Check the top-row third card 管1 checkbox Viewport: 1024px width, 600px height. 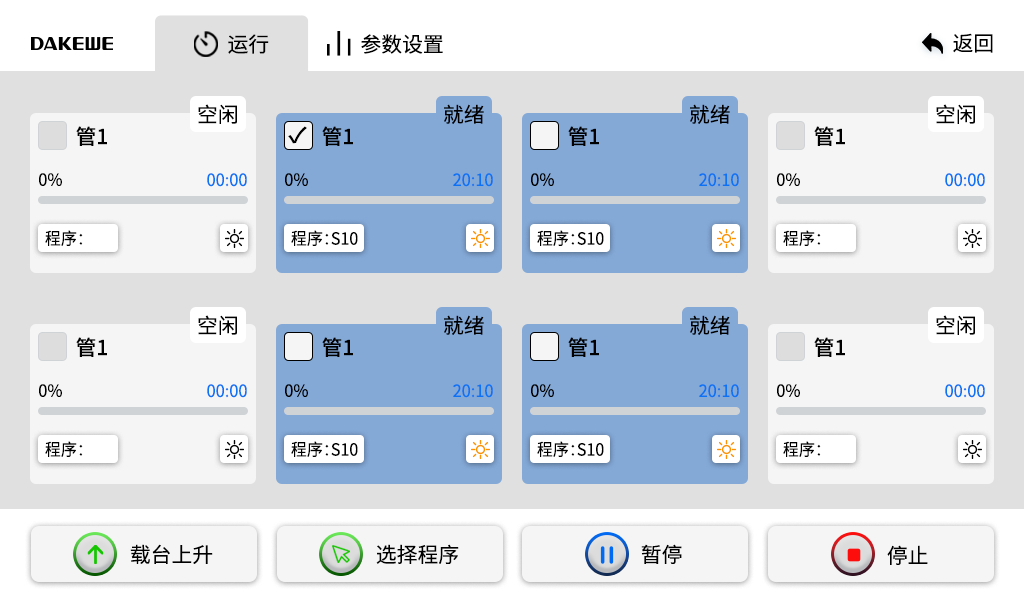pos(544,135)
